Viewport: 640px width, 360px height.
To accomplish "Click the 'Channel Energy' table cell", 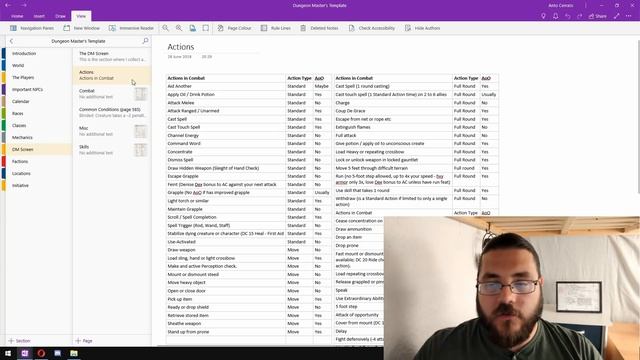I will 226,136.
